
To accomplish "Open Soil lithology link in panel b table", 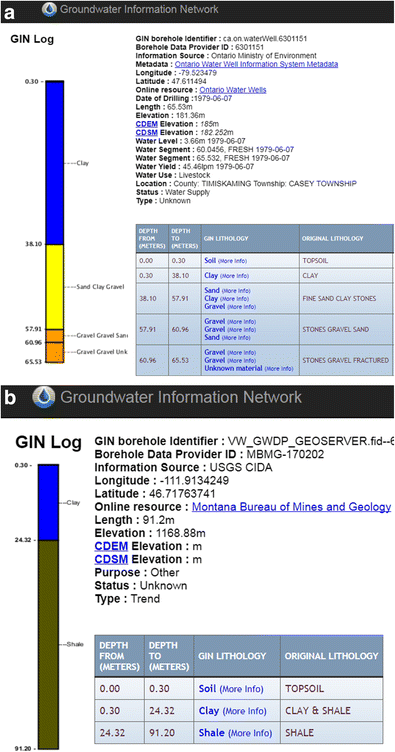I will click(208, 689).
